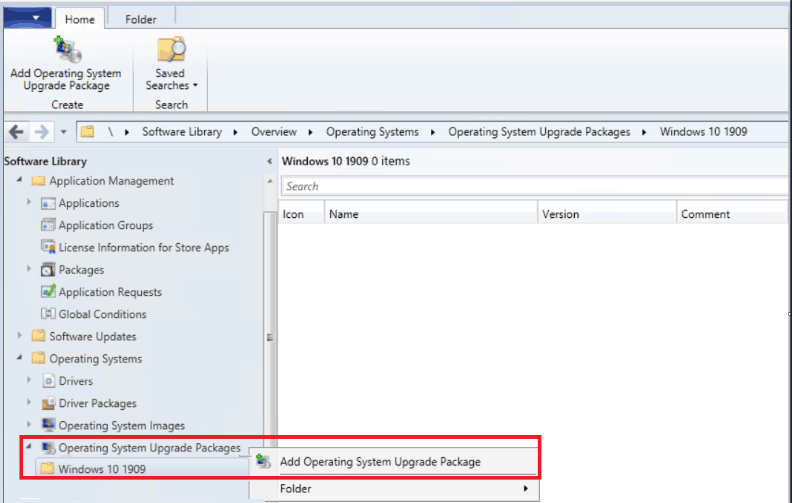The width and height of the screenshot is (792, 503).
Task: Select Global Conditions node icon
Action: click(48, 314)
